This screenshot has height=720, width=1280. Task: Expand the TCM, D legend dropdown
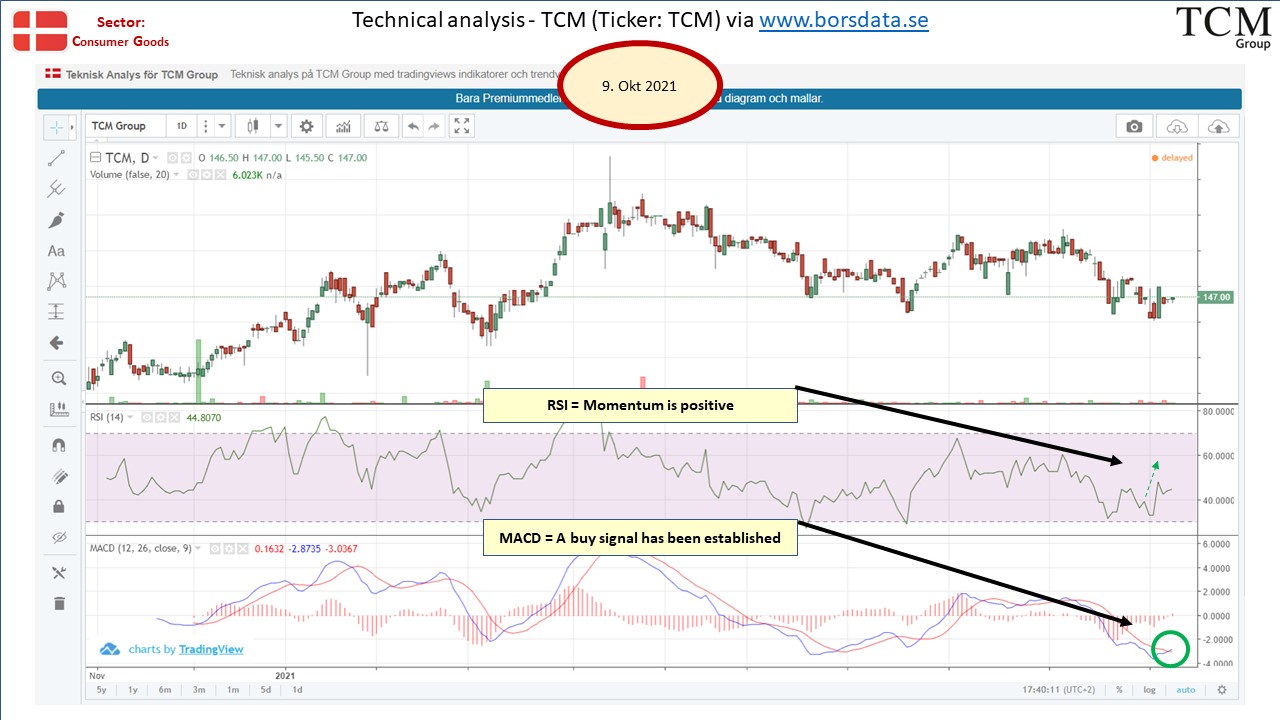pyautogui.click(x=157, y=158)
